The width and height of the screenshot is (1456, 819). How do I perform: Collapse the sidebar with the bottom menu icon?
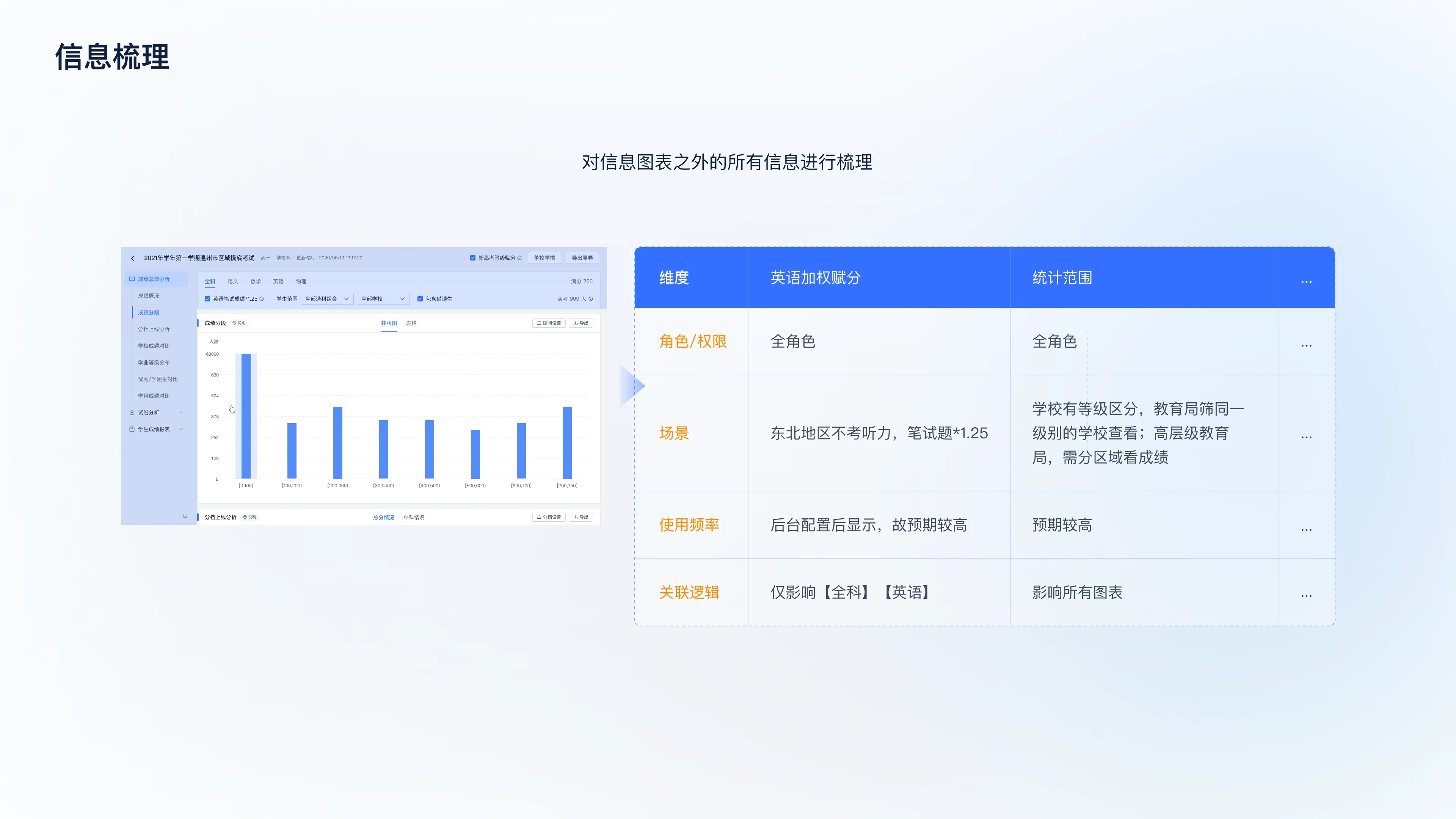pyautogui.click(x=185, y=516)
